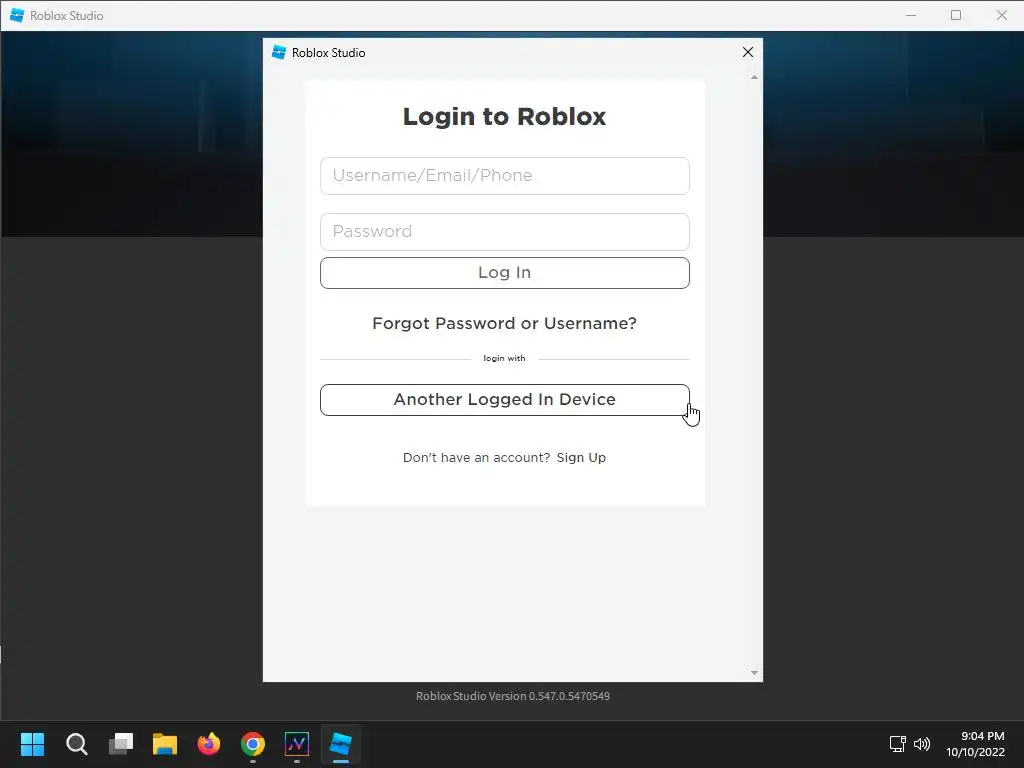Click the "Don't have an account?" text
The height and width of the screenshot is (768, 1024).
click(476, 458)
